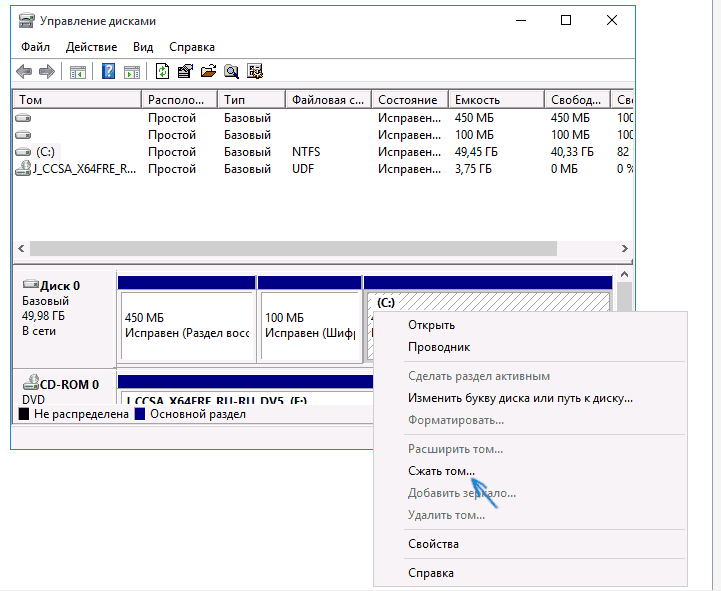The image size is (721, 591).
Task: Click the 3,75 ГБ capacity cell
Action: tap(473, 169)
